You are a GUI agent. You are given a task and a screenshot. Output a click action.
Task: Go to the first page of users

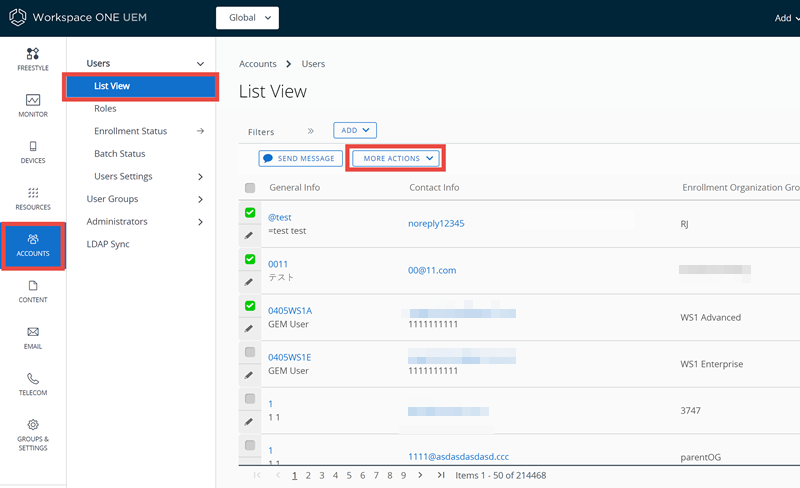257,475
